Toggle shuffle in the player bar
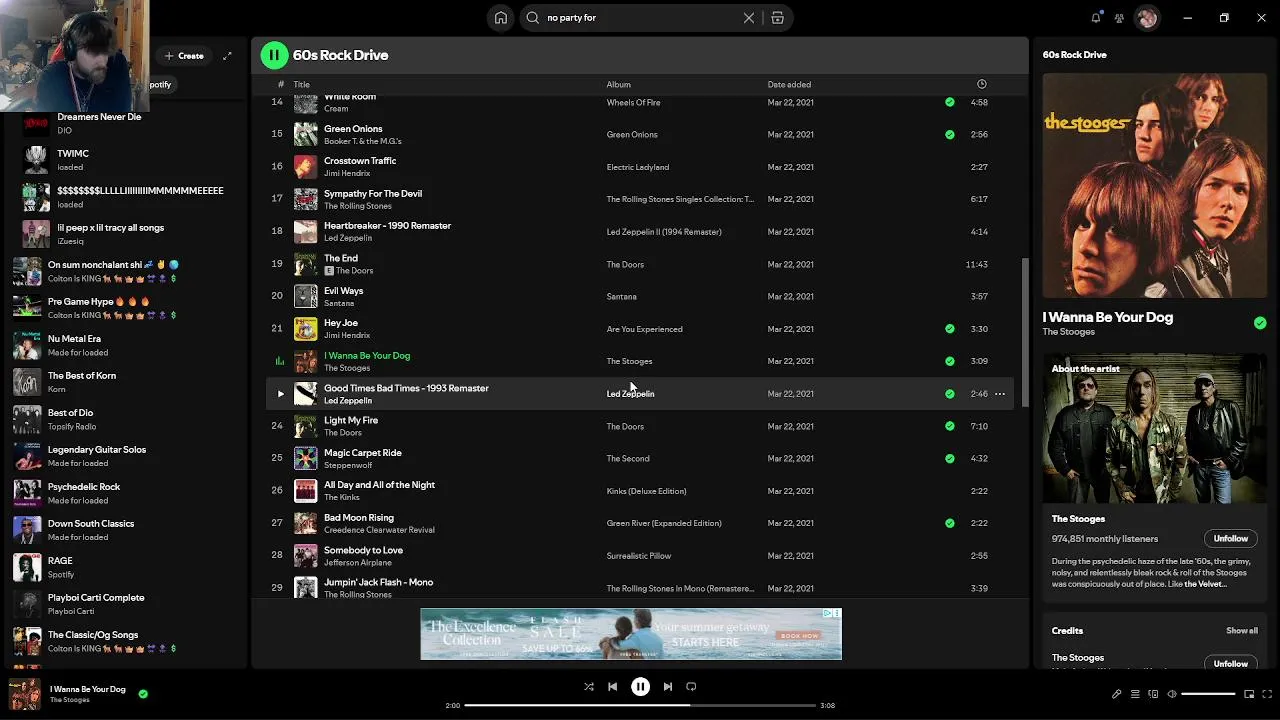Screen dimensions: 1280x720 (x=588, y=687)
